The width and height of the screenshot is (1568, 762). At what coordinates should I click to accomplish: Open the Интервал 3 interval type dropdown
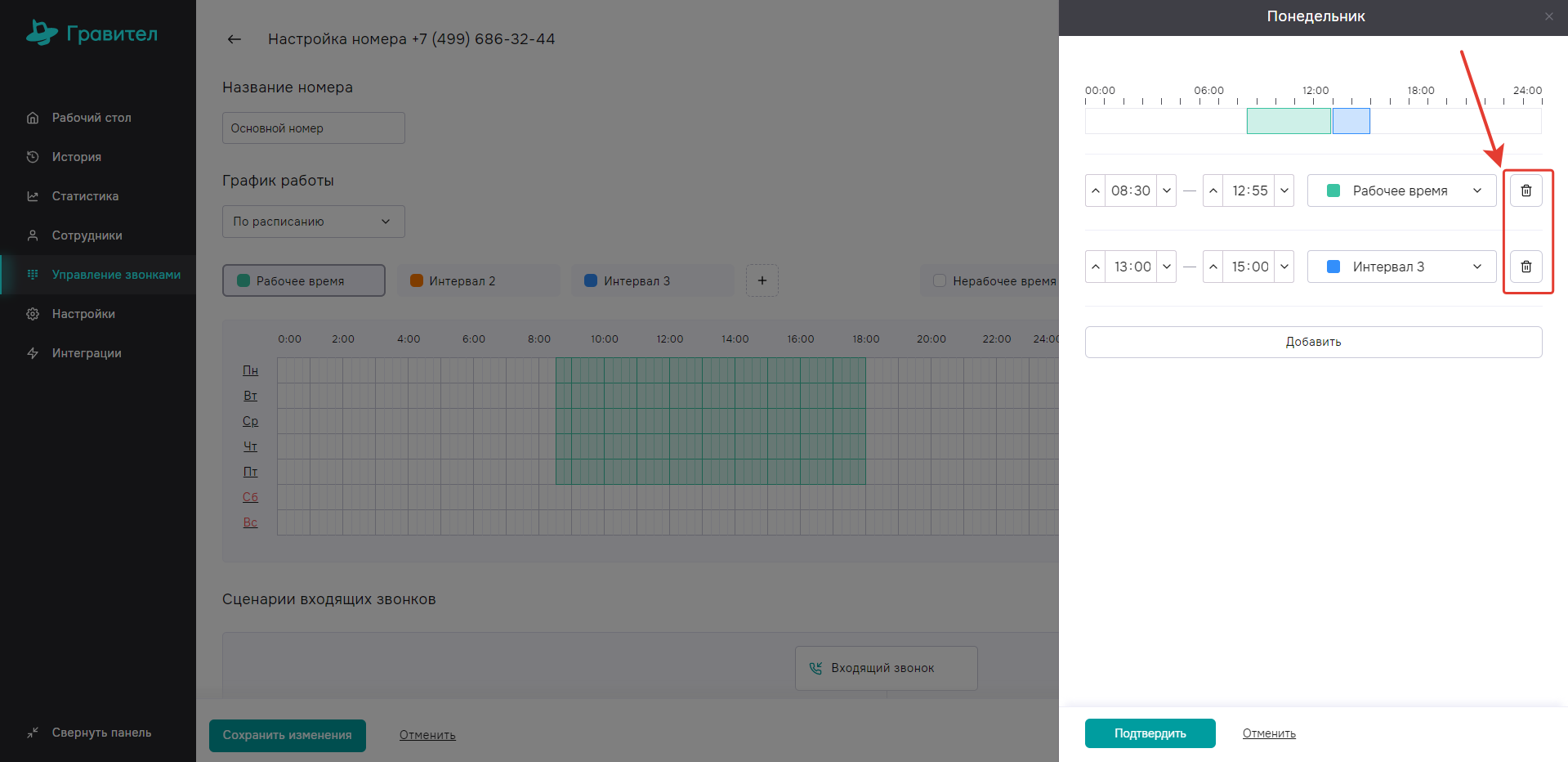click(x=1401, y=267)
